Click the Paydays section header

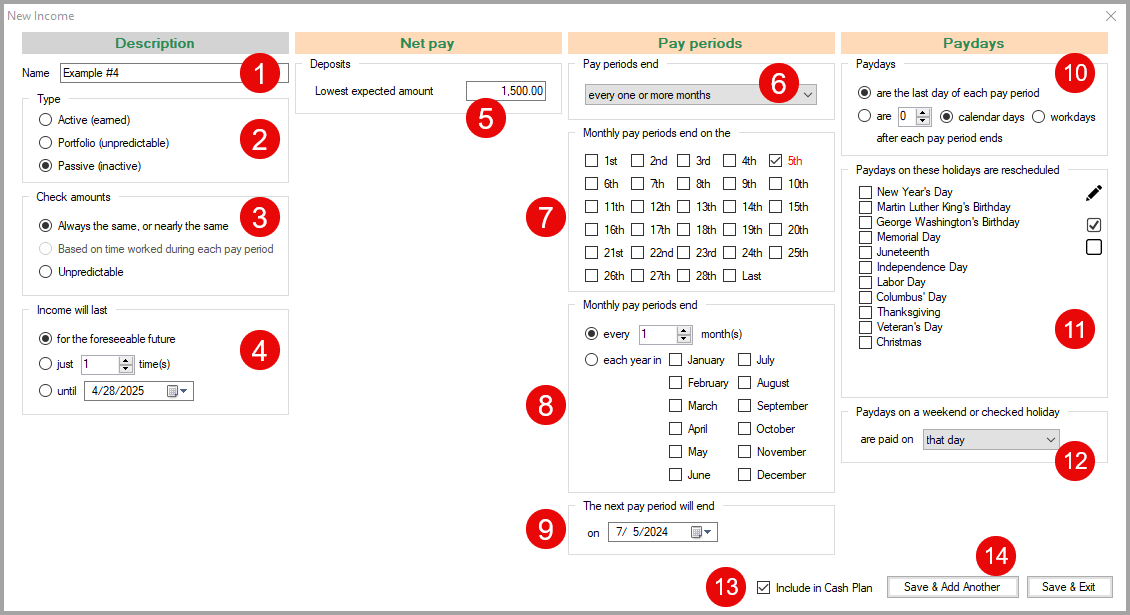click(974, 43)
